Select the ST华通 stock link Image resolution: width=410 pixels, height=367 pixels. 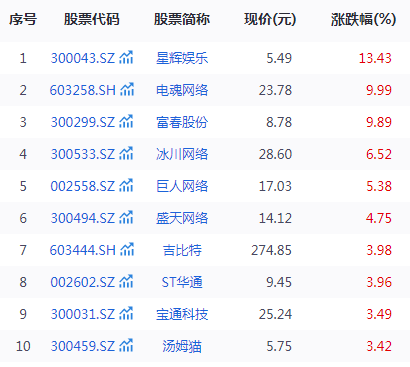point(182,282)
